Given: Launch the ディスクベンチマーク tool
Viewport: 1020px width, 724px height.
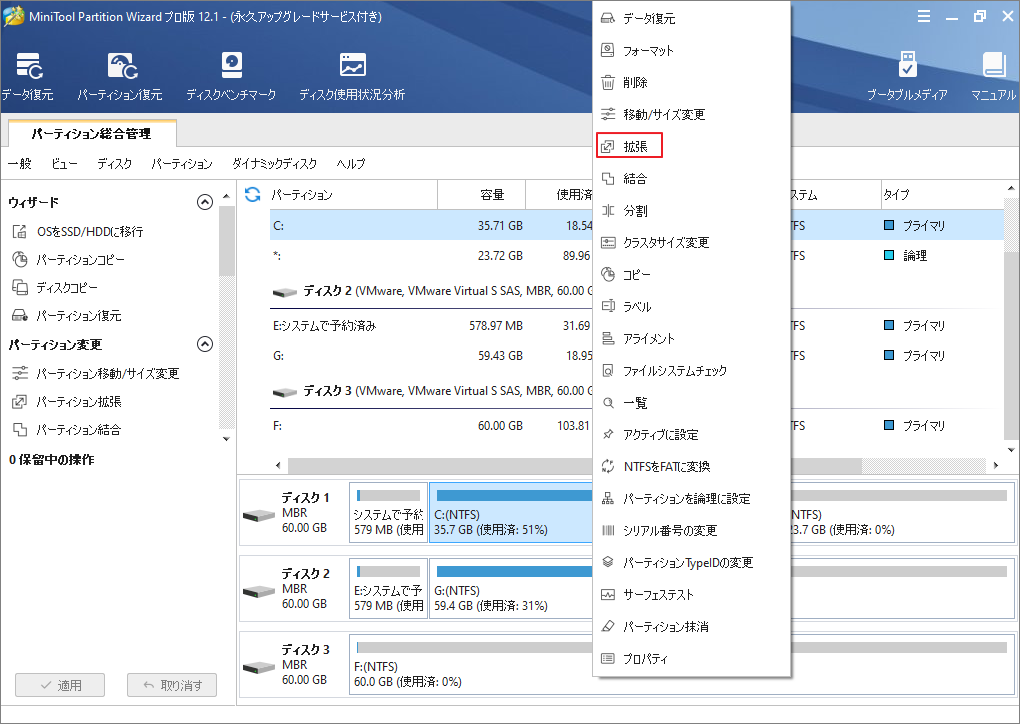Looking at the screenshot, I should [x=231, y=67].
